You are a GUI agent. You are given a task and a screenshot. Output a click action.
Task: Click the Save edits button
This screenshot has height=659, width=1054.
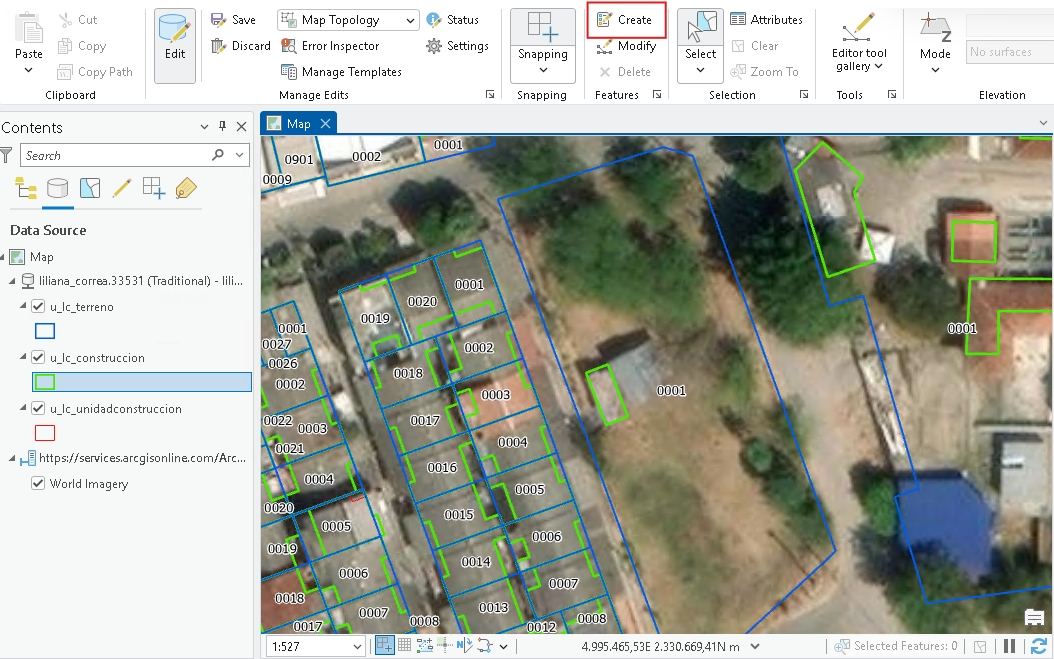pos(233,20)
